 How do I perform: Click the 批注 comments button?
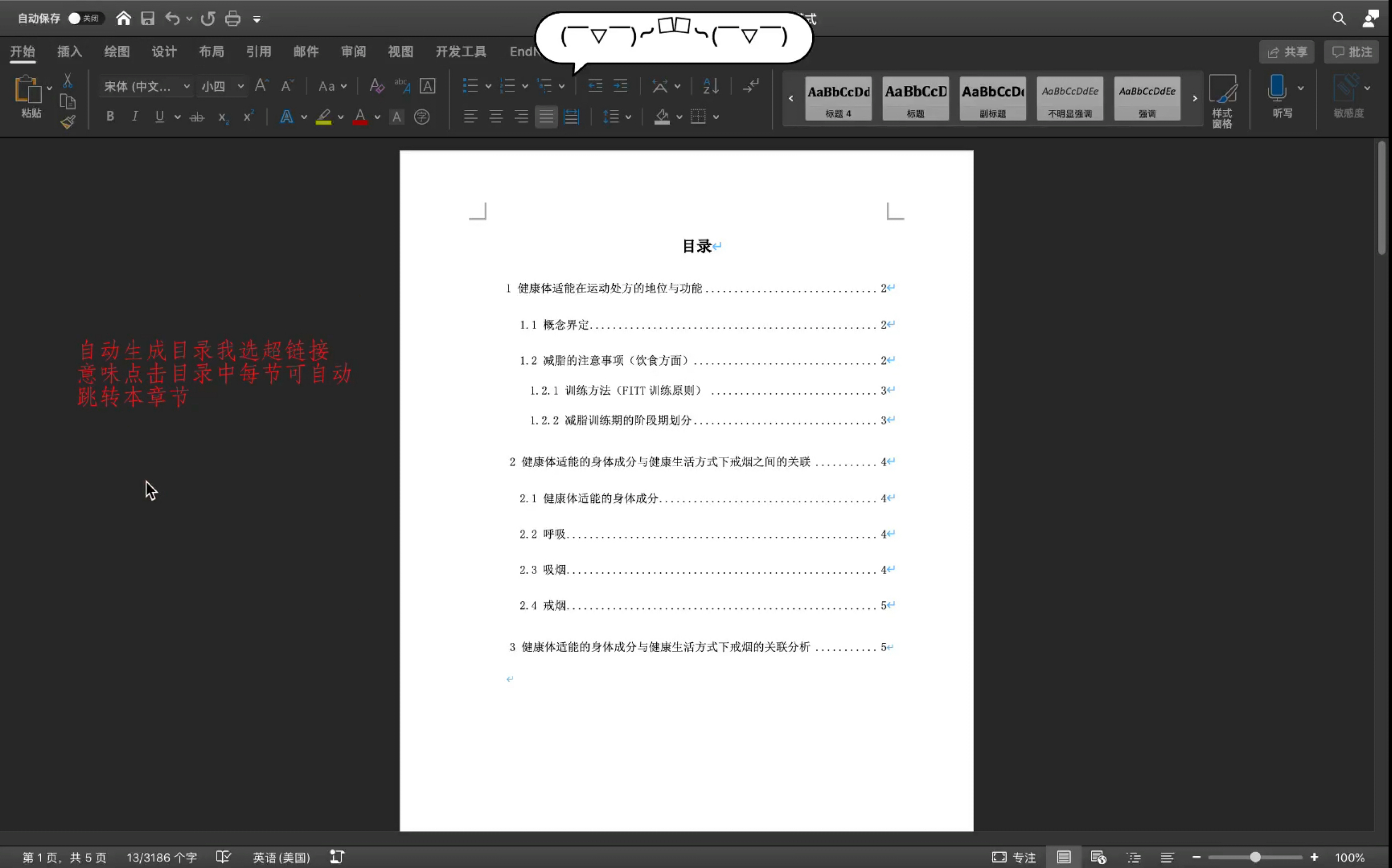(x=1352, y=52)
